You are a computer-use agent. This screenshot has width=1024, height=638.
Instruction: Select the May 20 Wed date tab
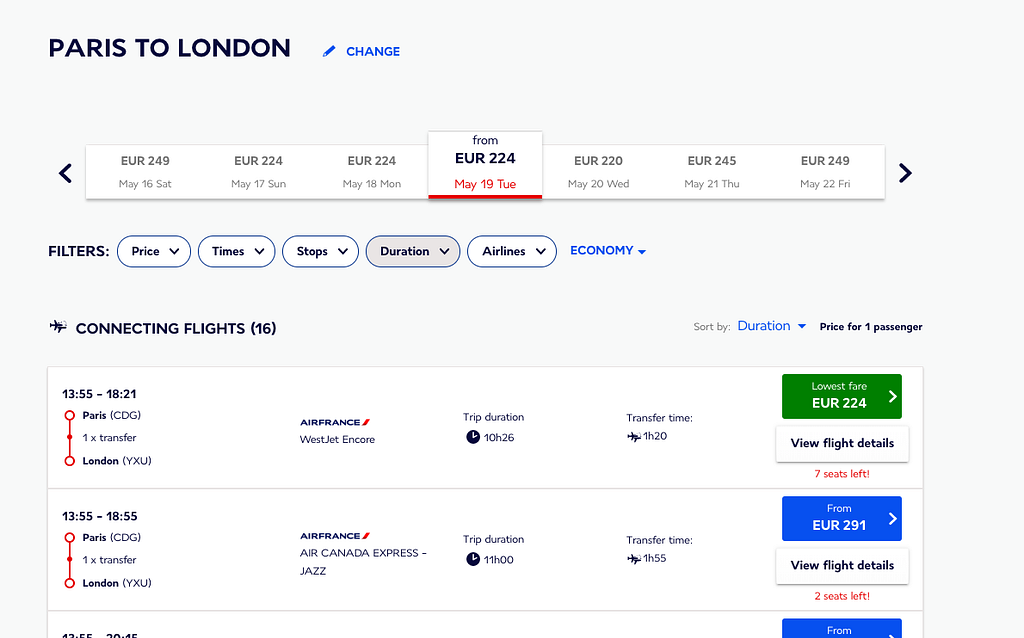pyautogui.click(x=598, y=171)
